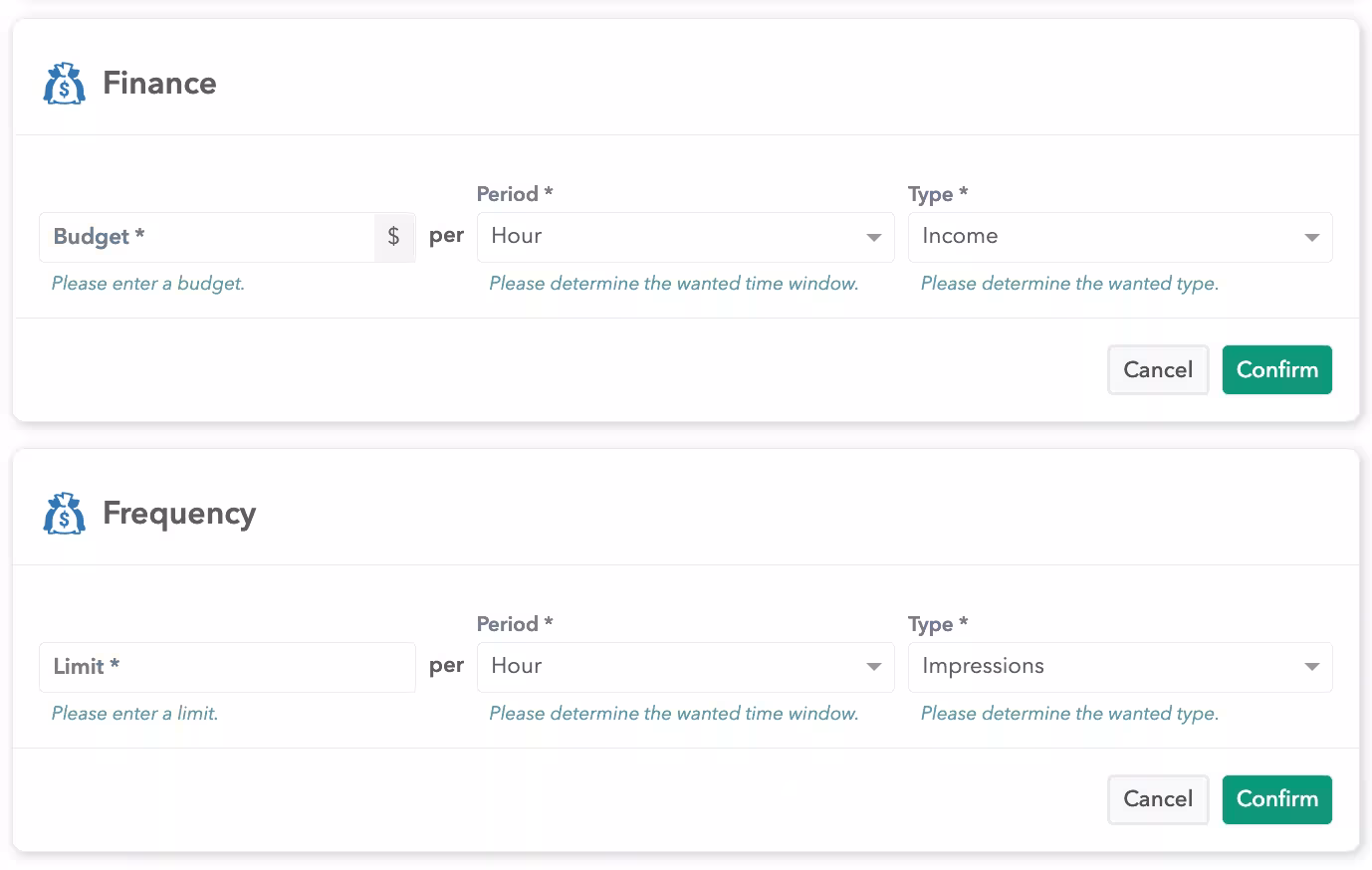Screen dimensions: 1372x870
Task: Click the Frequency section heading
Action: point(179,514)
